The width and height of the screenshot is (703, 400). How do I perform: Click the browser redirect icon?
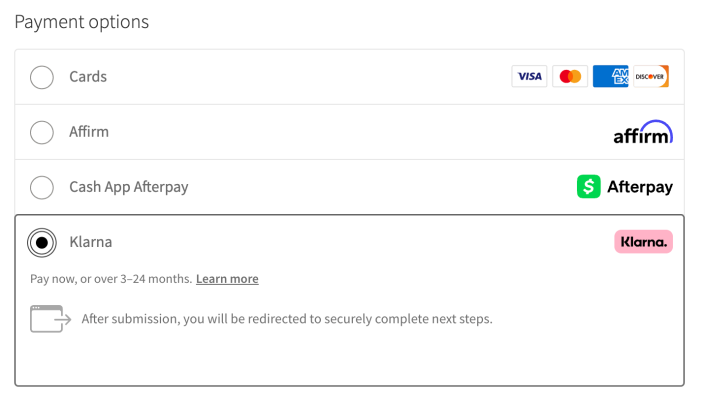point(50,319)
